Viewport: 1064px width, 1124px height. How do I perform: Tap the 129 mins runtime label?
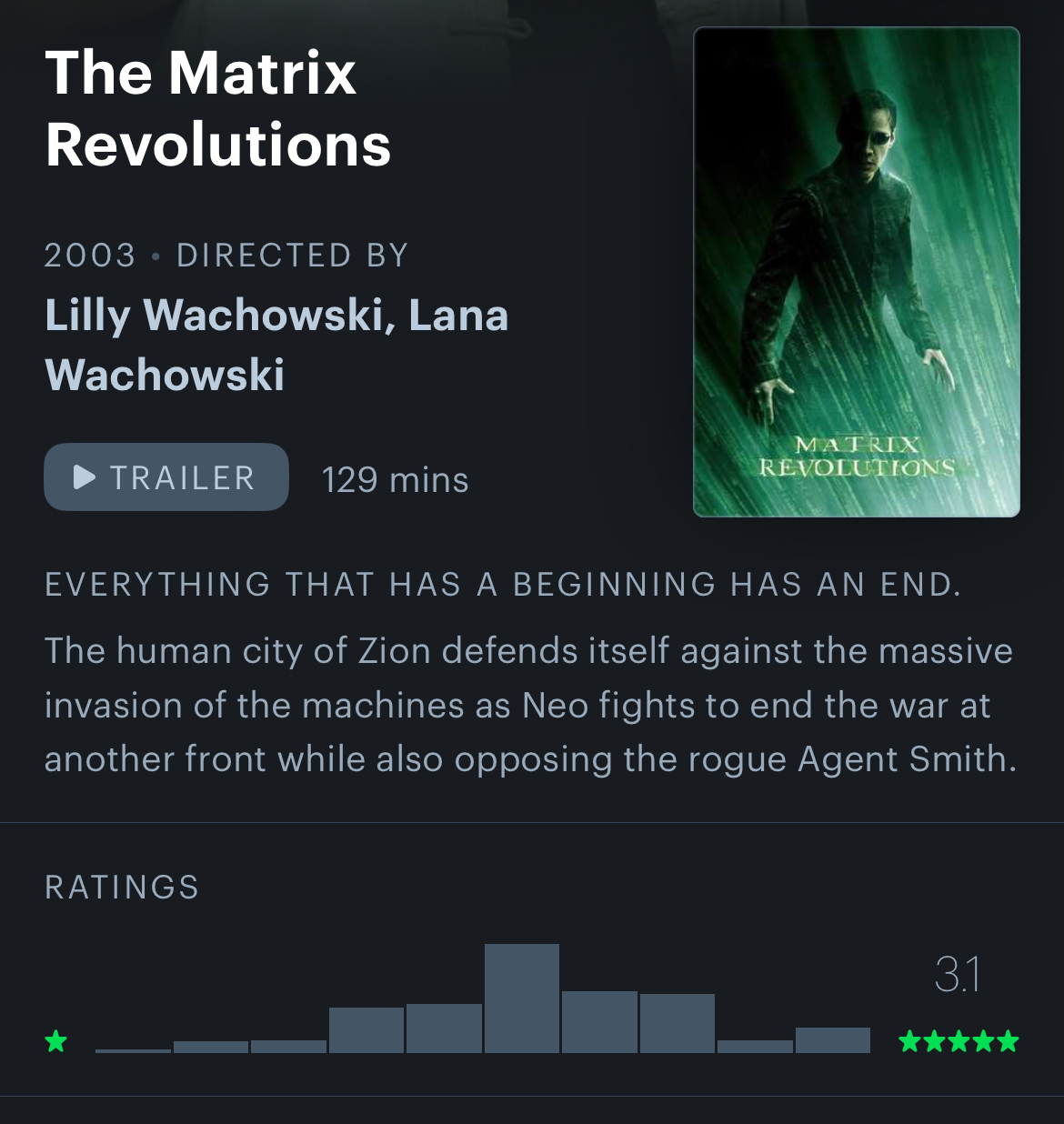(x=396, y=479)
